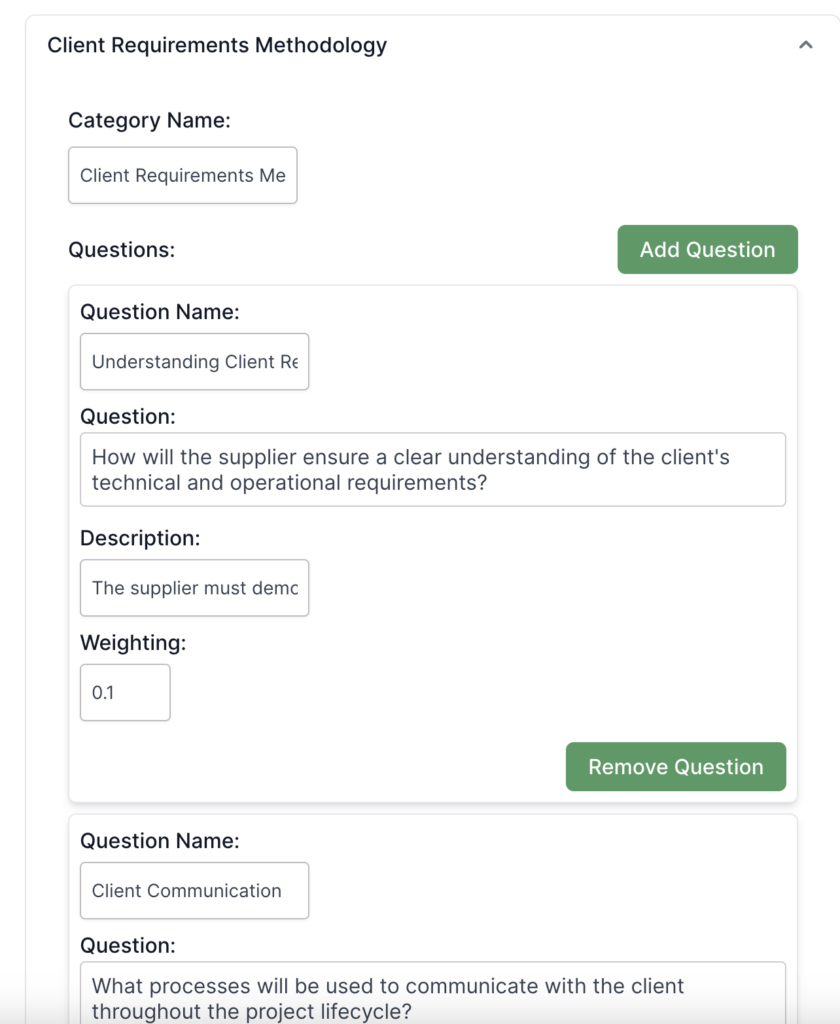Click the Question label above the communication textarea
840x1024 pixels.
128,945
